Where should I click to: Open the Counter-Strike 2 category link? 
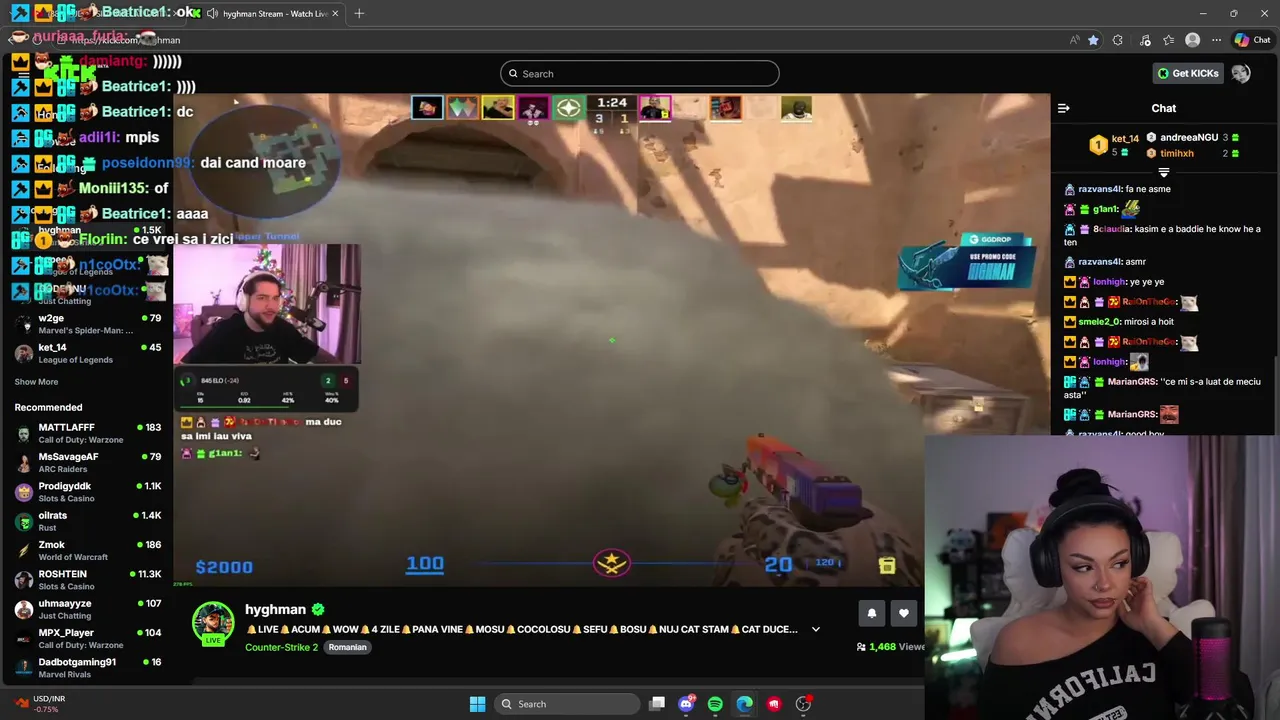281,647
